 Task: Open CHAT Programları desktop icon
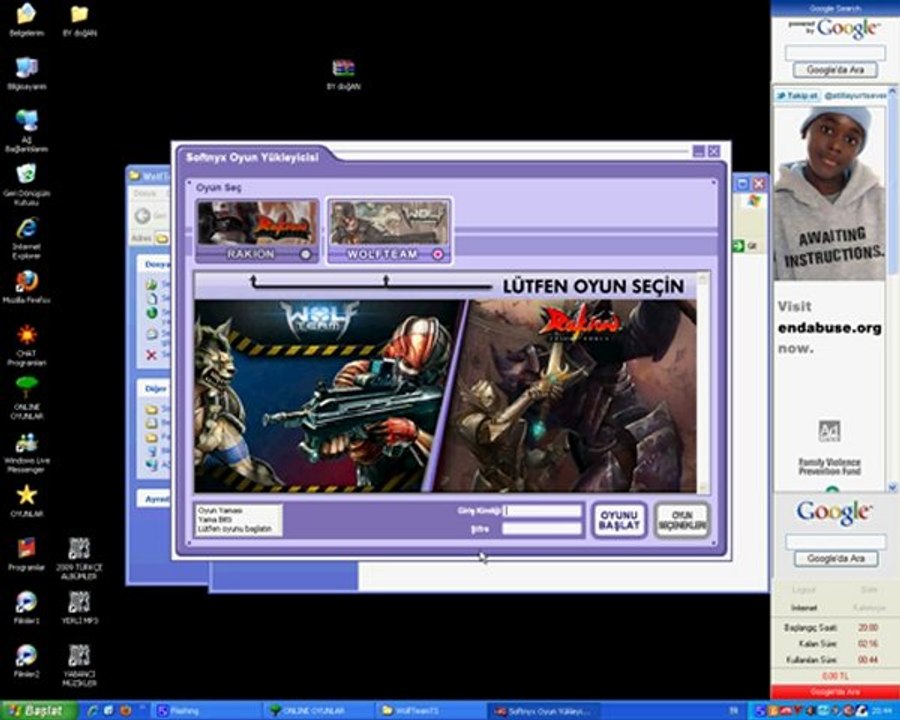26,346
